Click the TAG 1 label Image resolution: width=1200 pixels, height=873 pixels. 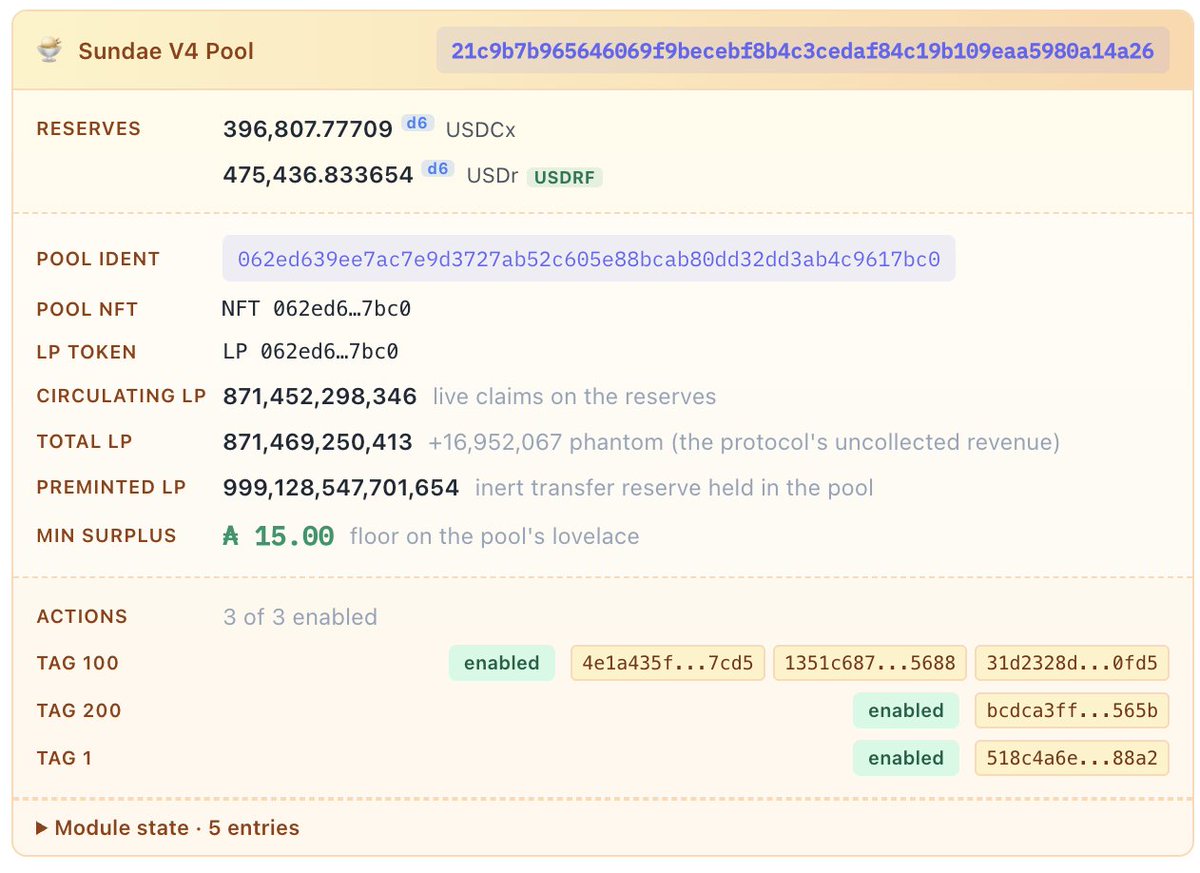[x=64, y=758]
